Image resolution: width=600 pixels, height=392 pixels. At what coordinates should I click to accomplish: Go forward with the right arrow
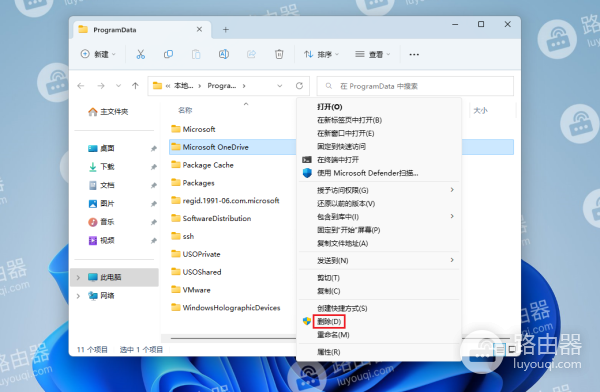coord(101,86)
